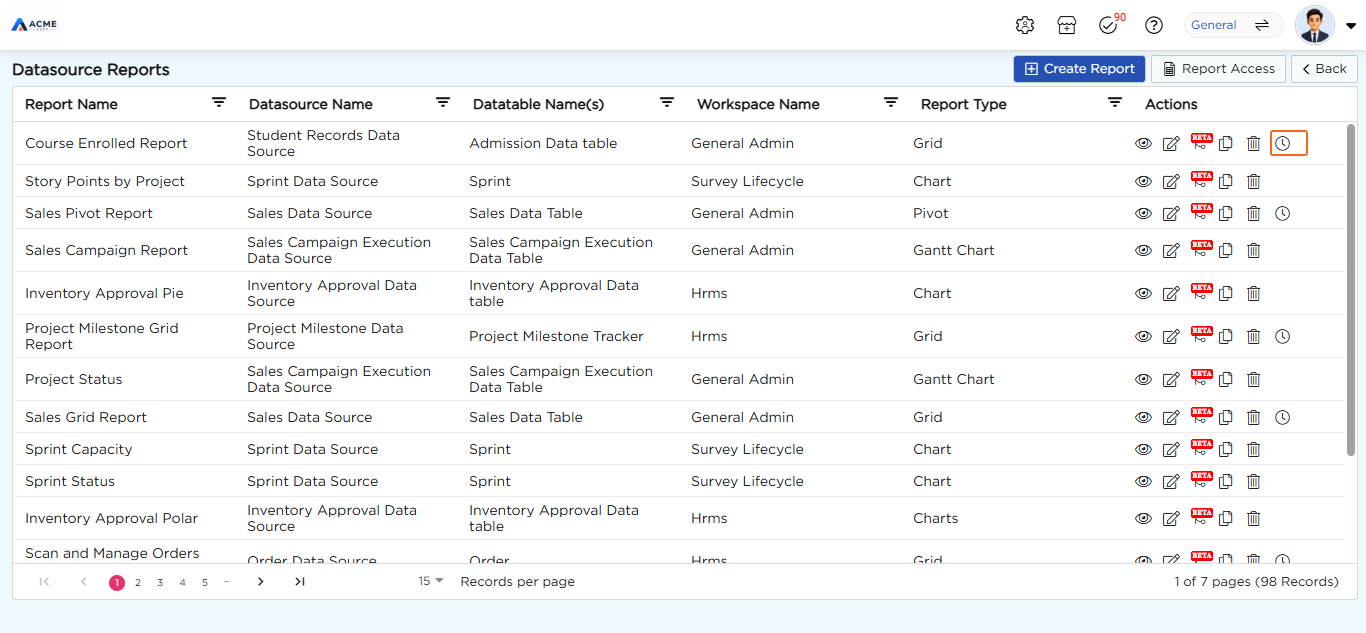The width and height of the screenshot is (1366, 633).
Task: Open beta share for Course Enrolled Report
Action: 1200,142
